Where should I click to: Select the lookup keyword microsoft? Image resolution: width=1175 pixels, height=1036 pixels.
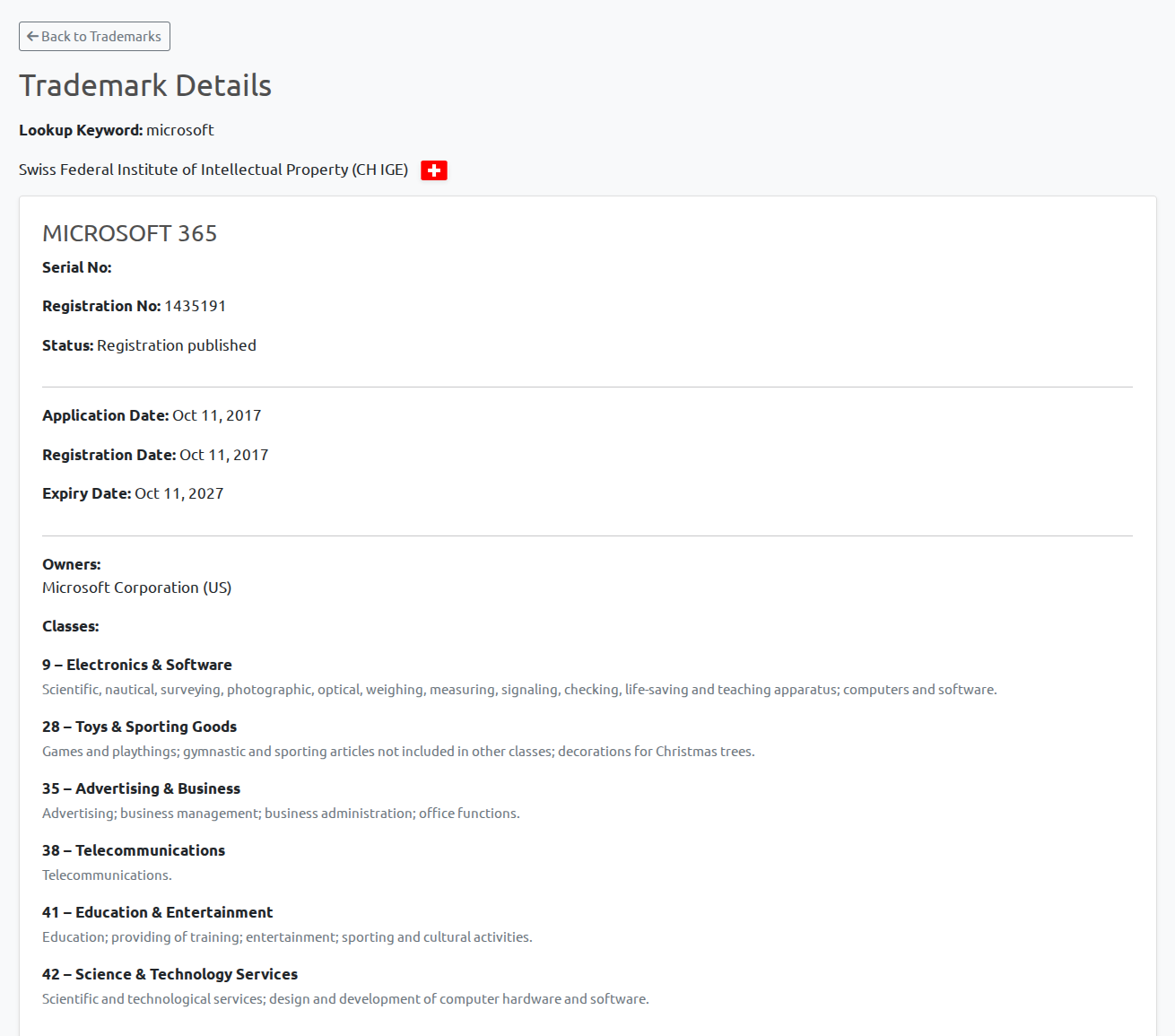click(x=179, y=130)
